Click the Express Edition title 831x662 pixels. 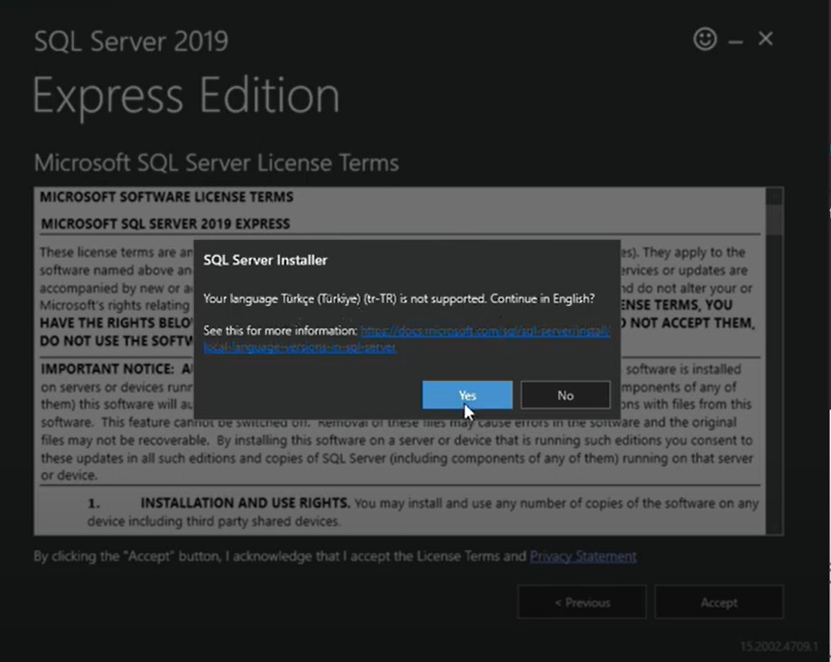pos(186,96)
